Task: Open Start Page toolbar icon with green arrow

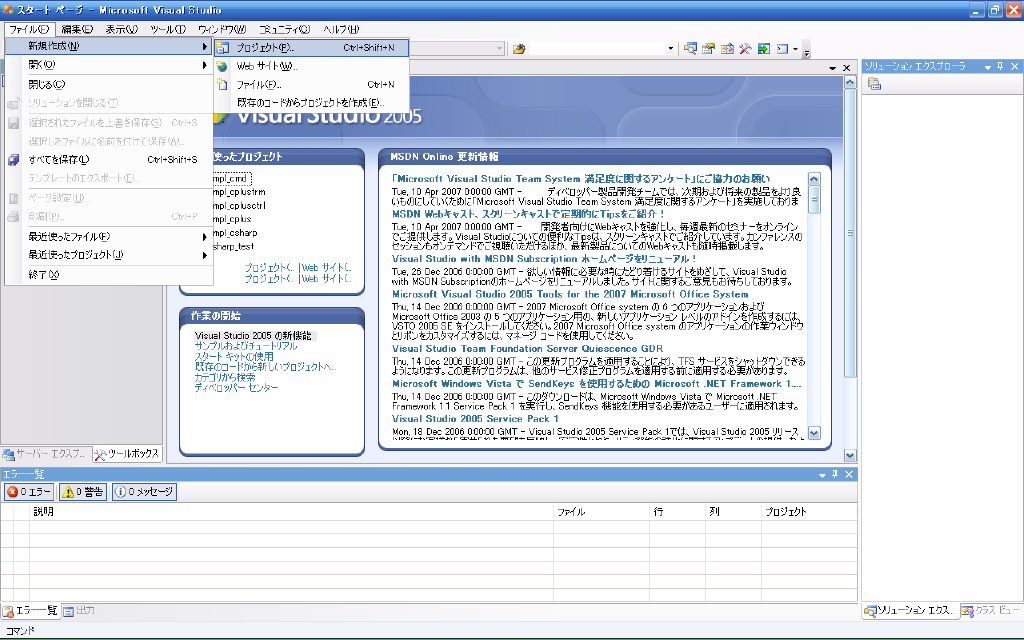Action: click(763, 49)
